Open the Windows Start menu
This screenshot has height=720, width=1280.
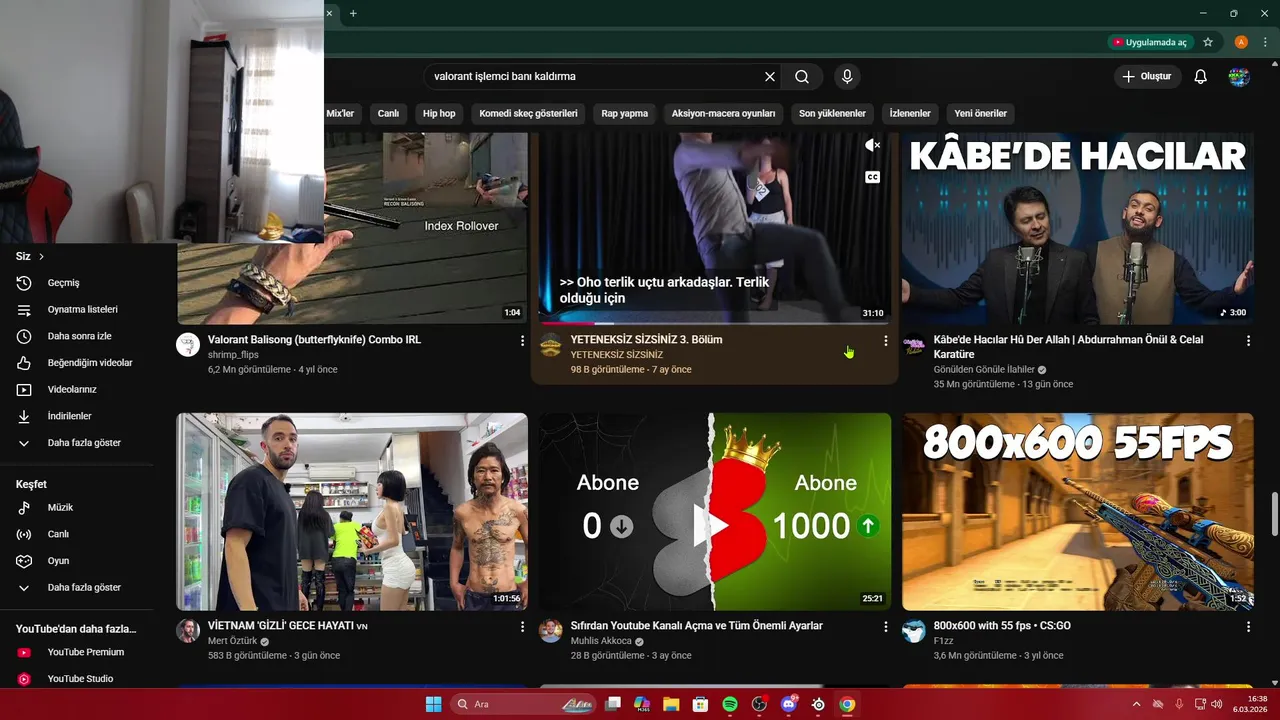(x=433, y=704)
